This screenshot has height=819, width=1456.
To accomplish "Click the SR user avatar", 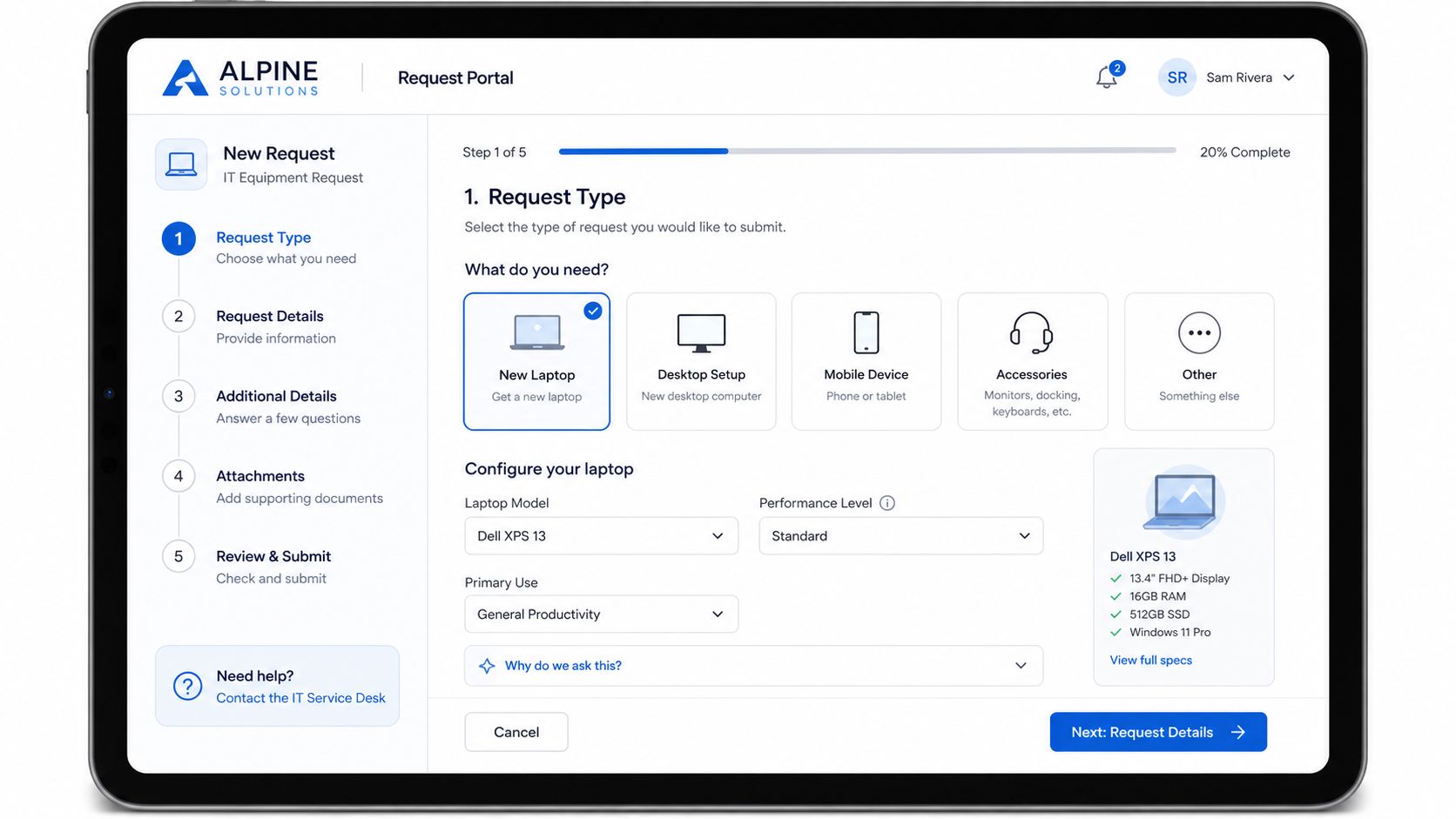I will click(x=1176, y=77).
